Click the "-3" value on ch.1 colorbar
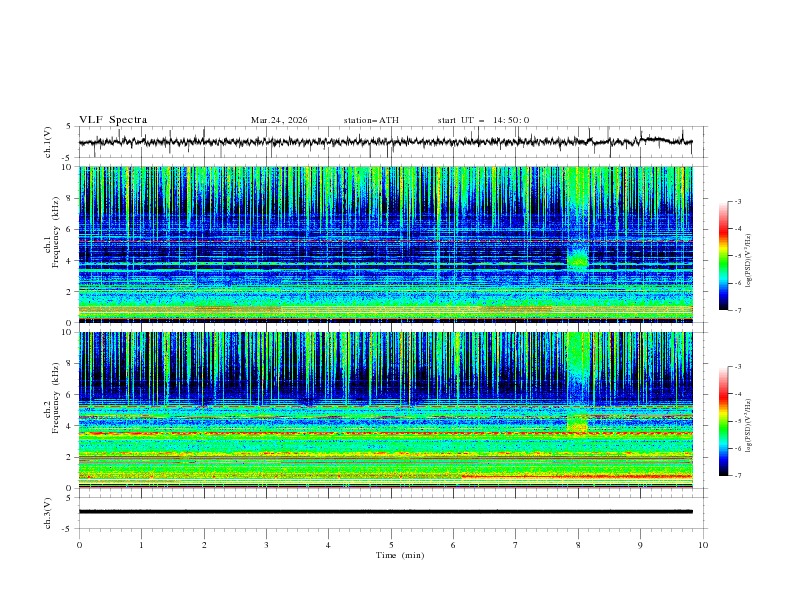 737,201
